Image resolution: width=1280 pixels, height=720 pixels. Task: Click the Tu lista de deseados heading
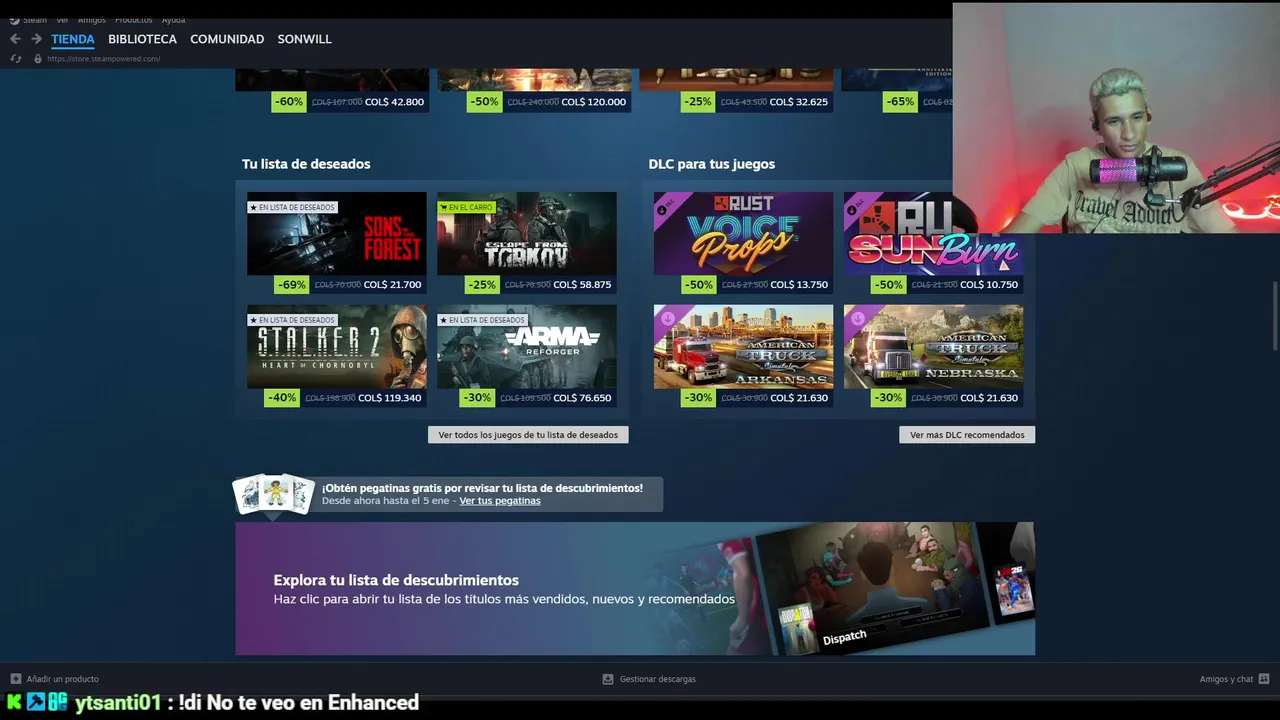(306, 164)
